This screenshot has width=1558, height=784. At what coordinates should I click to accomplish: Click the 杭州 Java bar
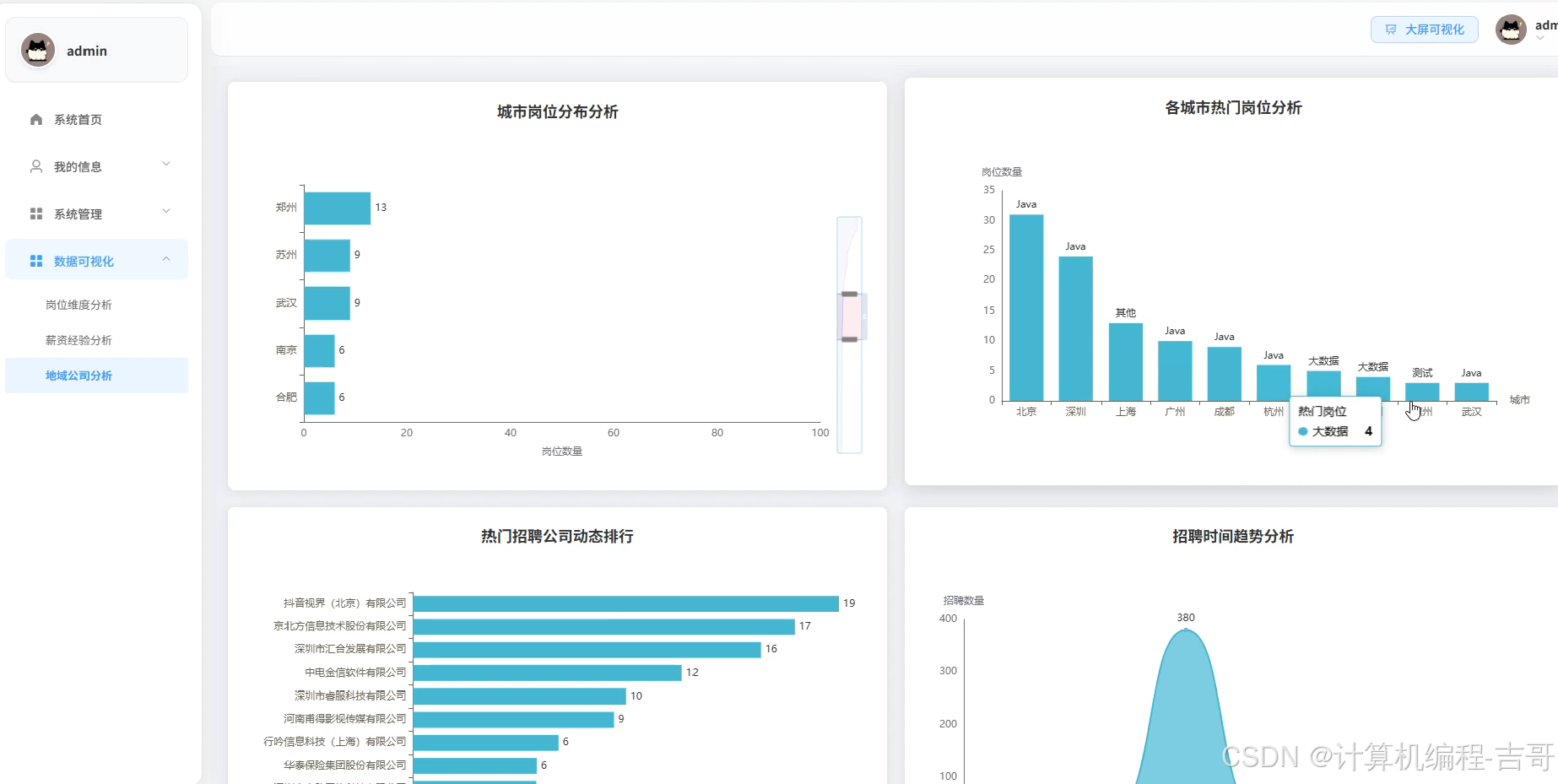[1274, 382]
